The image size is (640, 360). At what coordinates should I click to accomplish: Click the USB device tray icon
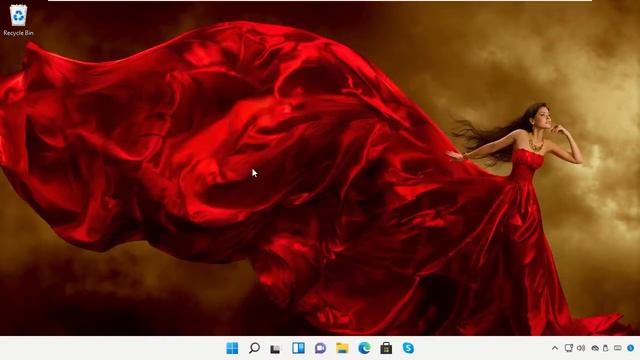coord(606,348)
